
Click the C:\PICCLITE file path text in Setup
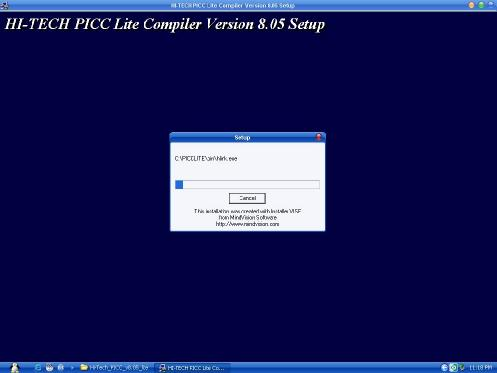coord(206,159)
